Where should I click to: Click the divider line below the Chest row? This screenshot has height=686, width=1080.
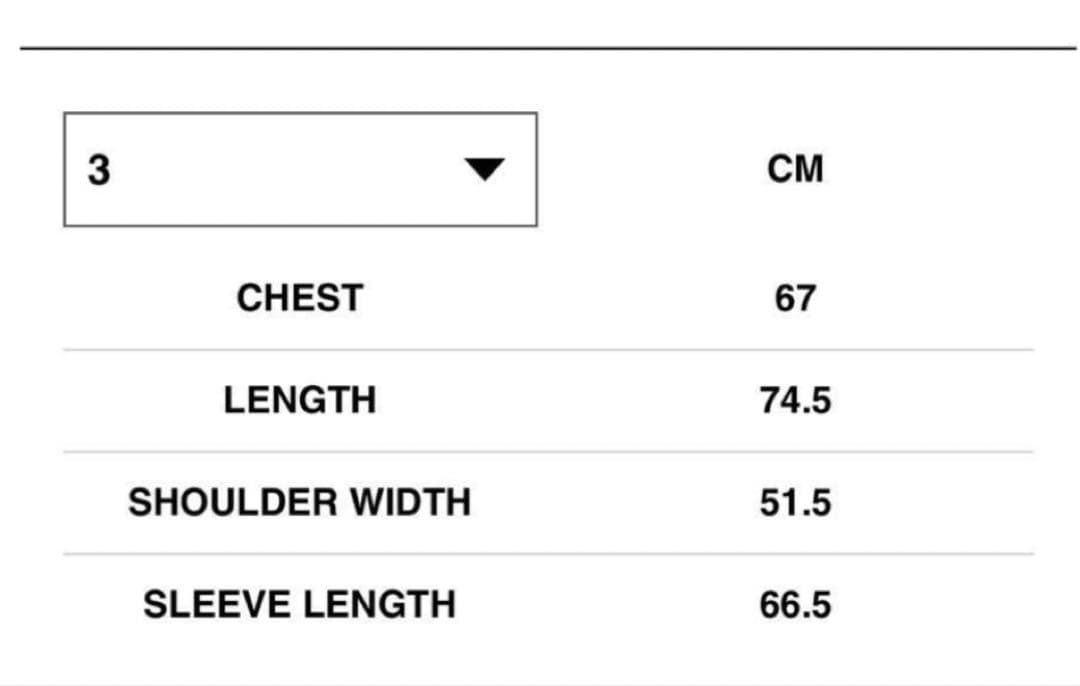548,350
